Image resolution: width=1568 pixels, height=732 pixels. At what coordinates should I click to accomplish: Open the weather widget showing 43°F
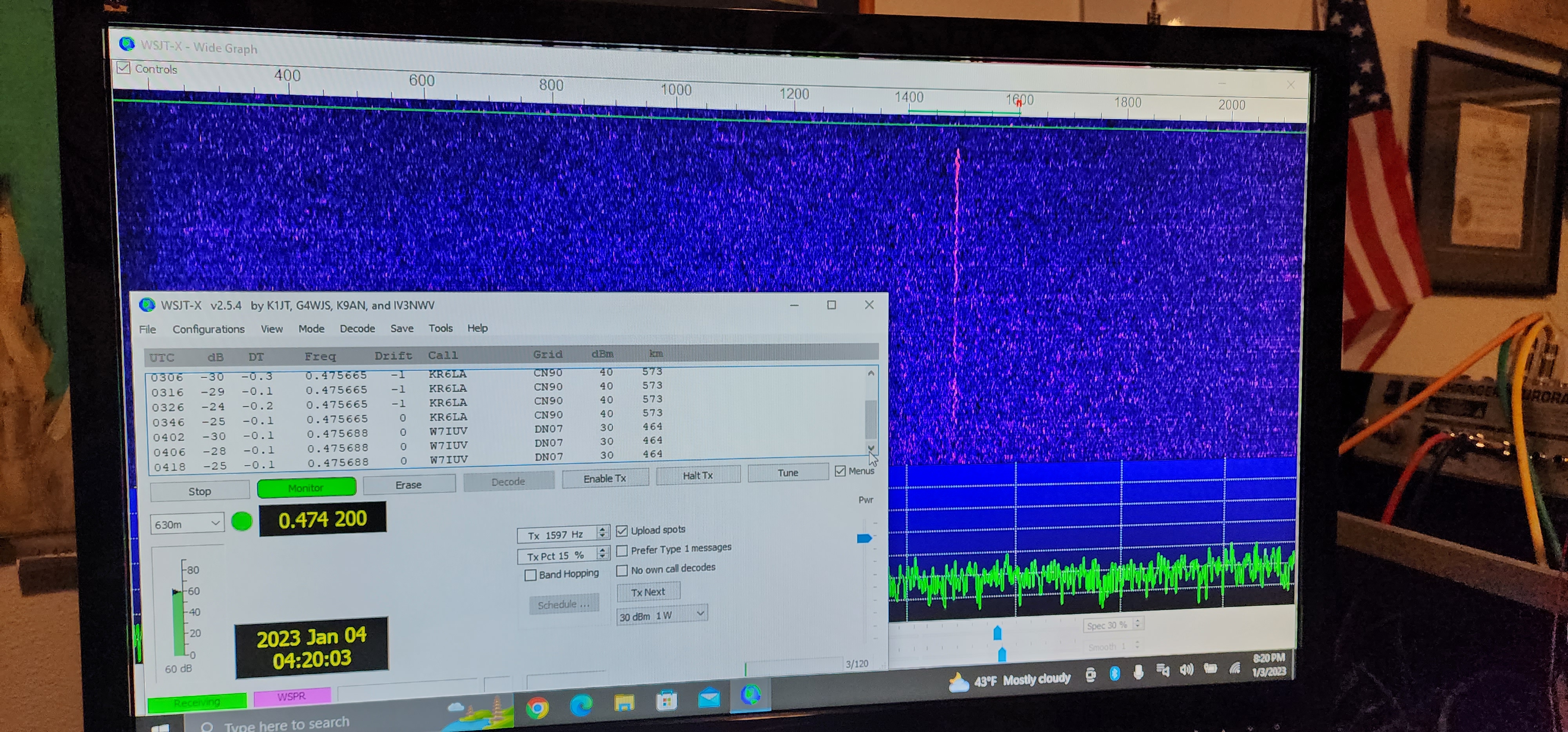[1009, 680]
